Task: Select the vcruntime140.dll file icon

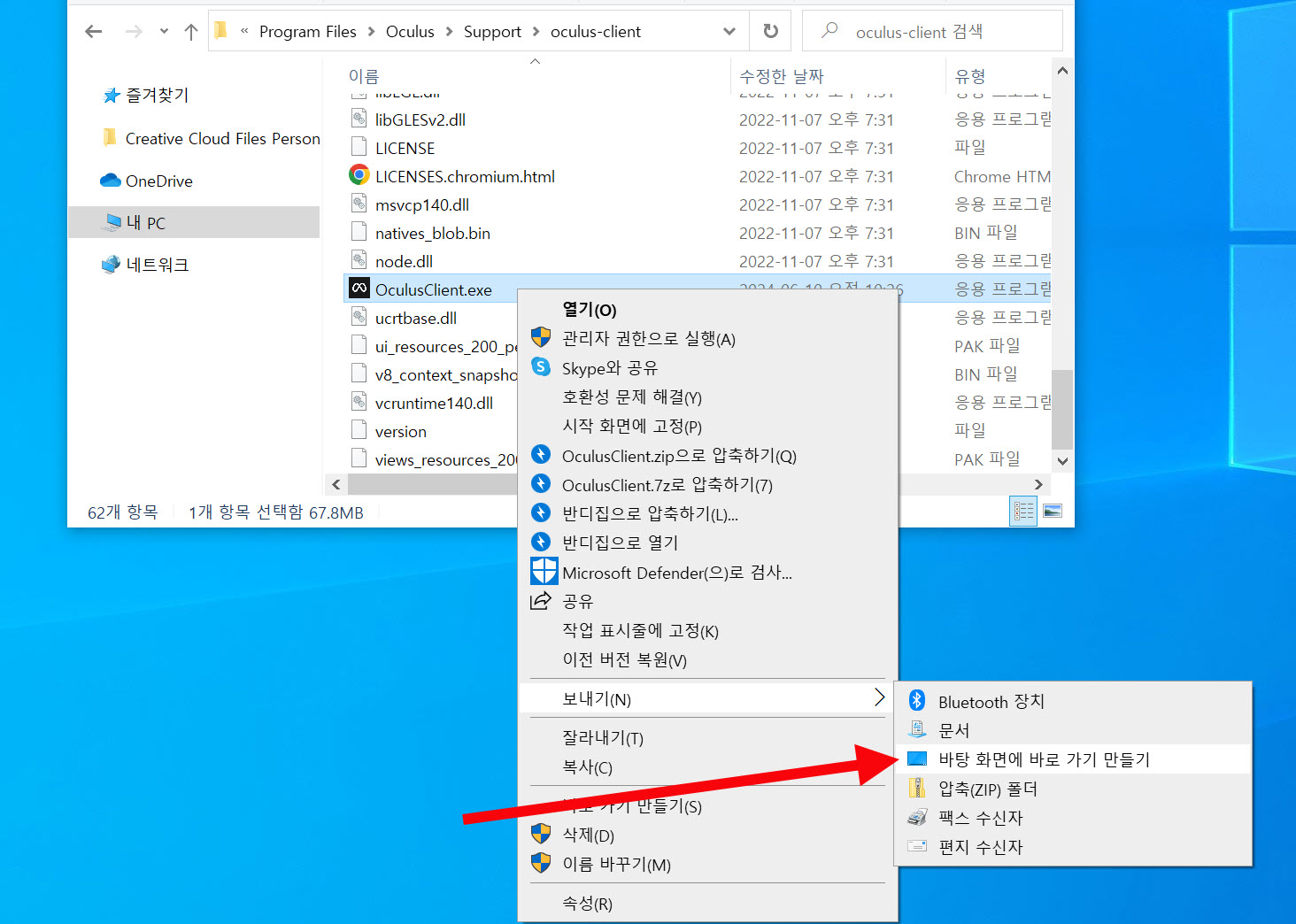Action: 359,402
